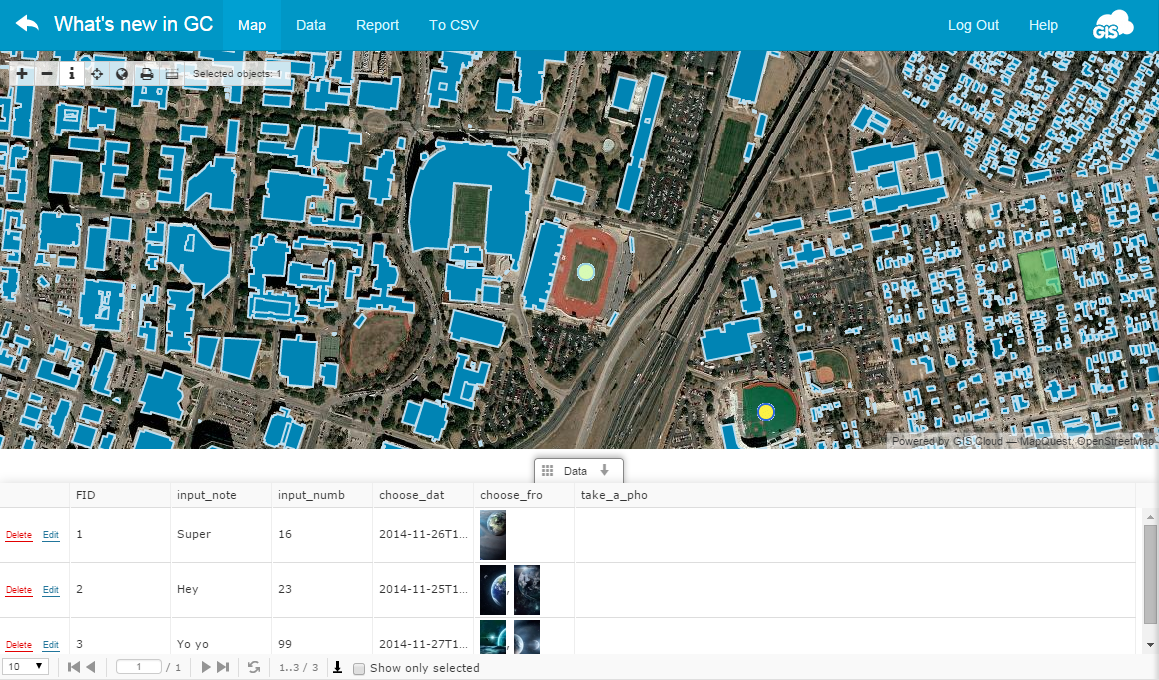Go to next table page
The width and height of the screenshot is (1159, 680).
coord(206,667)
